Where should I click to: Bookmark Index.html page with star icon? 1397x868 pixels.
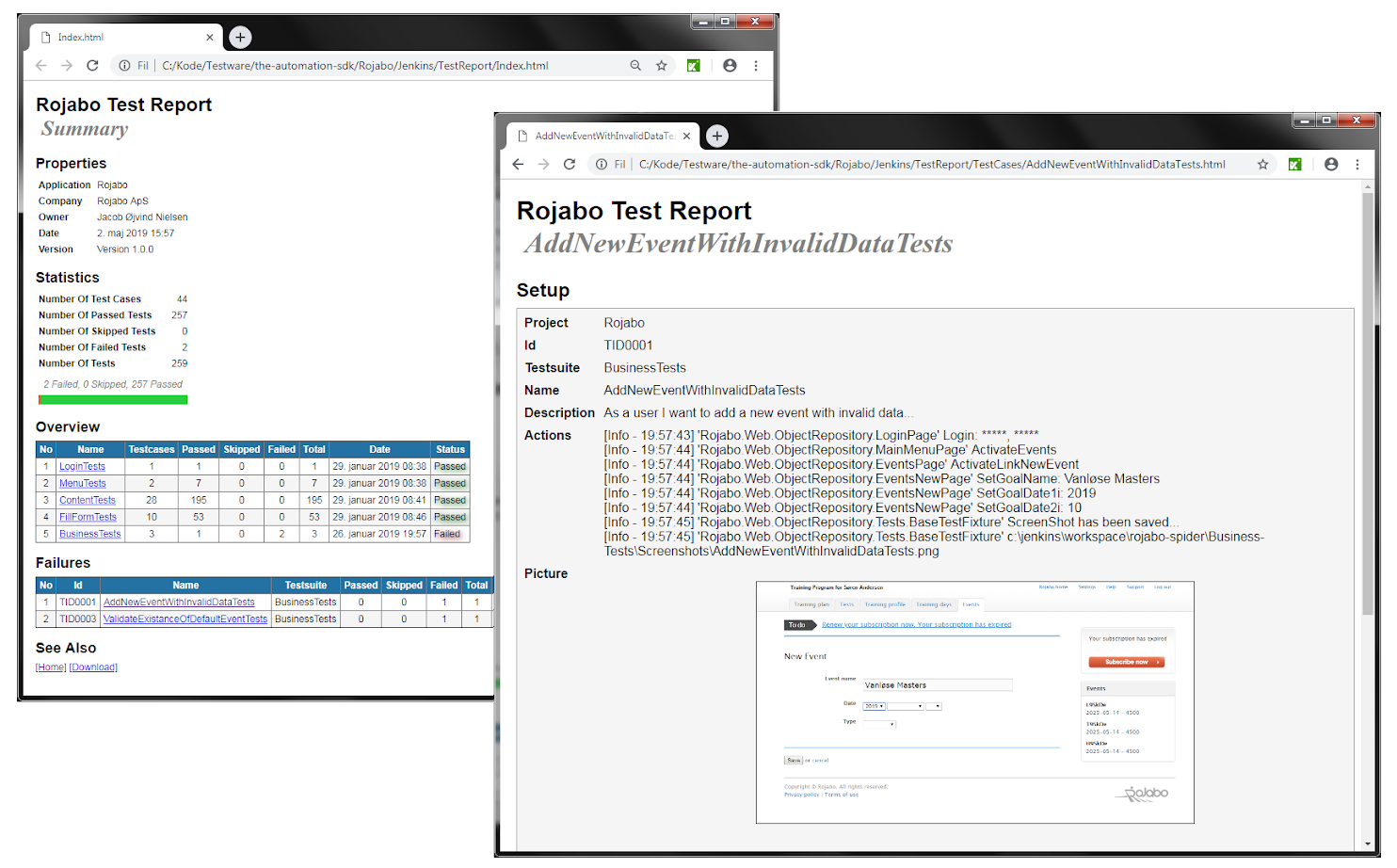[x=662, y=66]
